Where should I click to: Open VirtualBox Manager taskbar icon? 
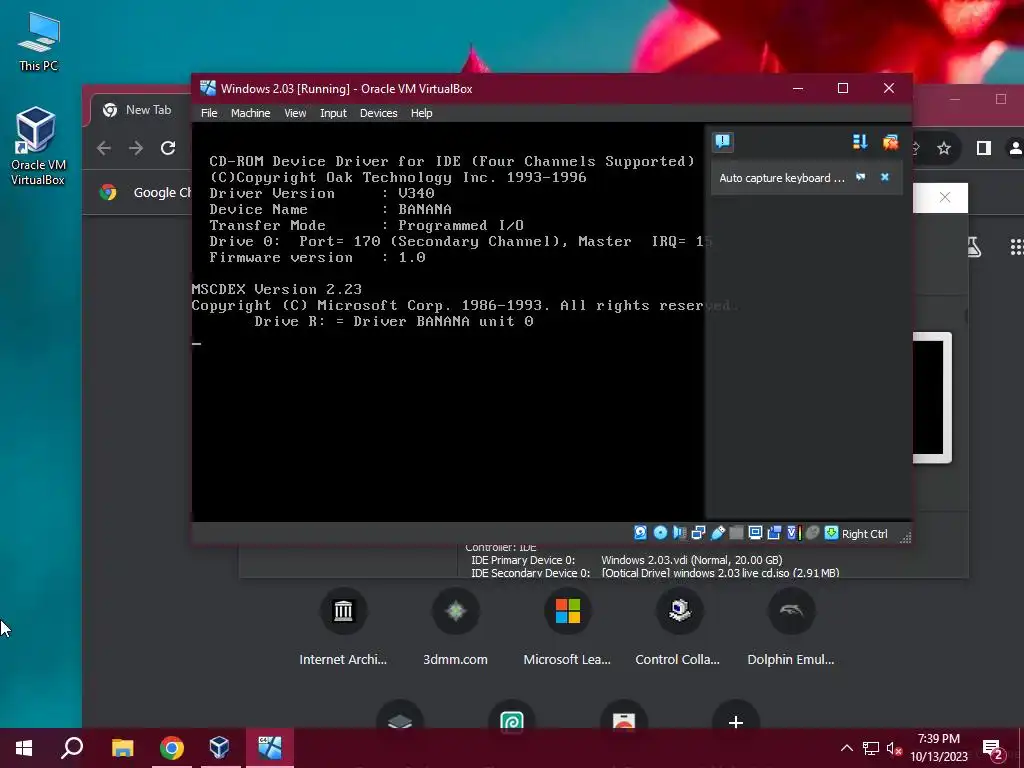tap(219, 748)
